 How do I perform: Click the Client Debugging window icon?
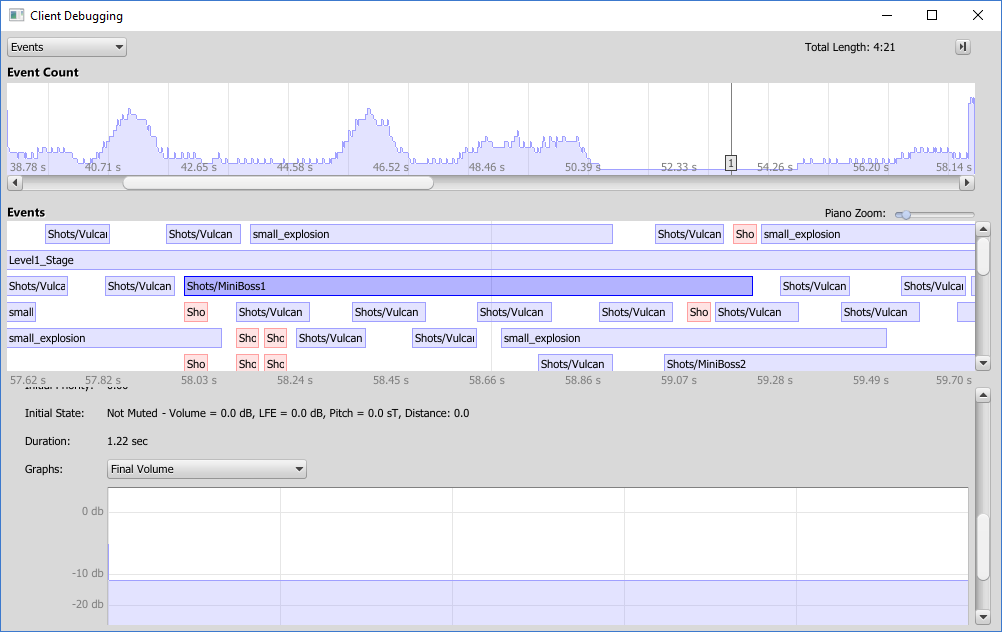(x=16, y=15)
